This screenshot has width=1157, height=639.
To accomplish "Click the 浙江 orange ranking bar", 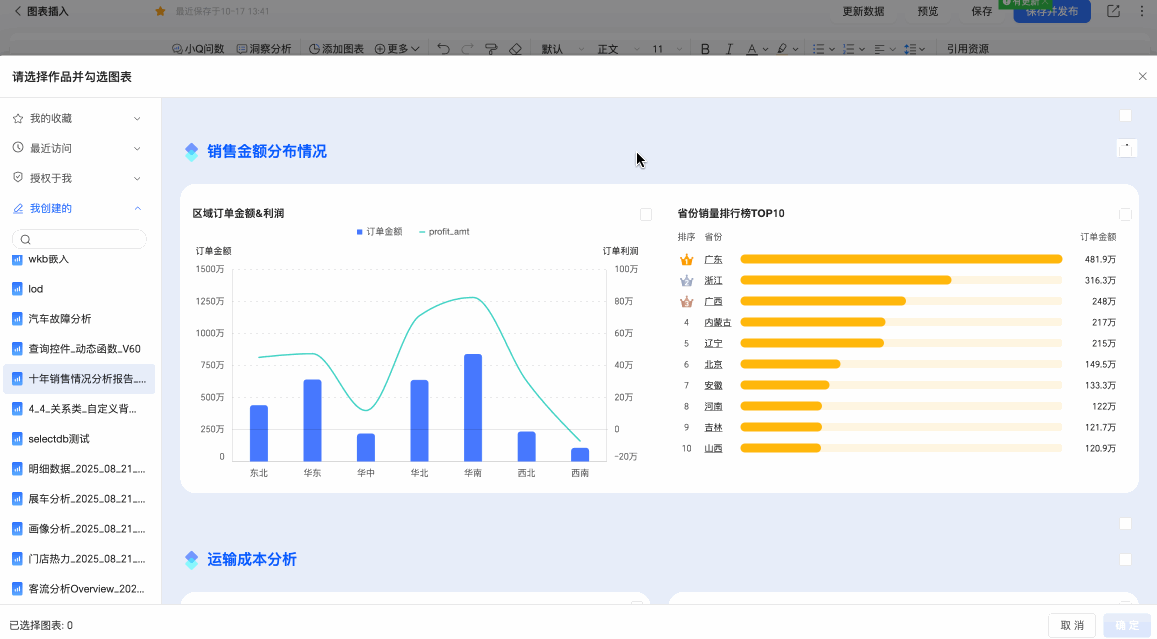I will pyautogui.click(x=846, y=280).
